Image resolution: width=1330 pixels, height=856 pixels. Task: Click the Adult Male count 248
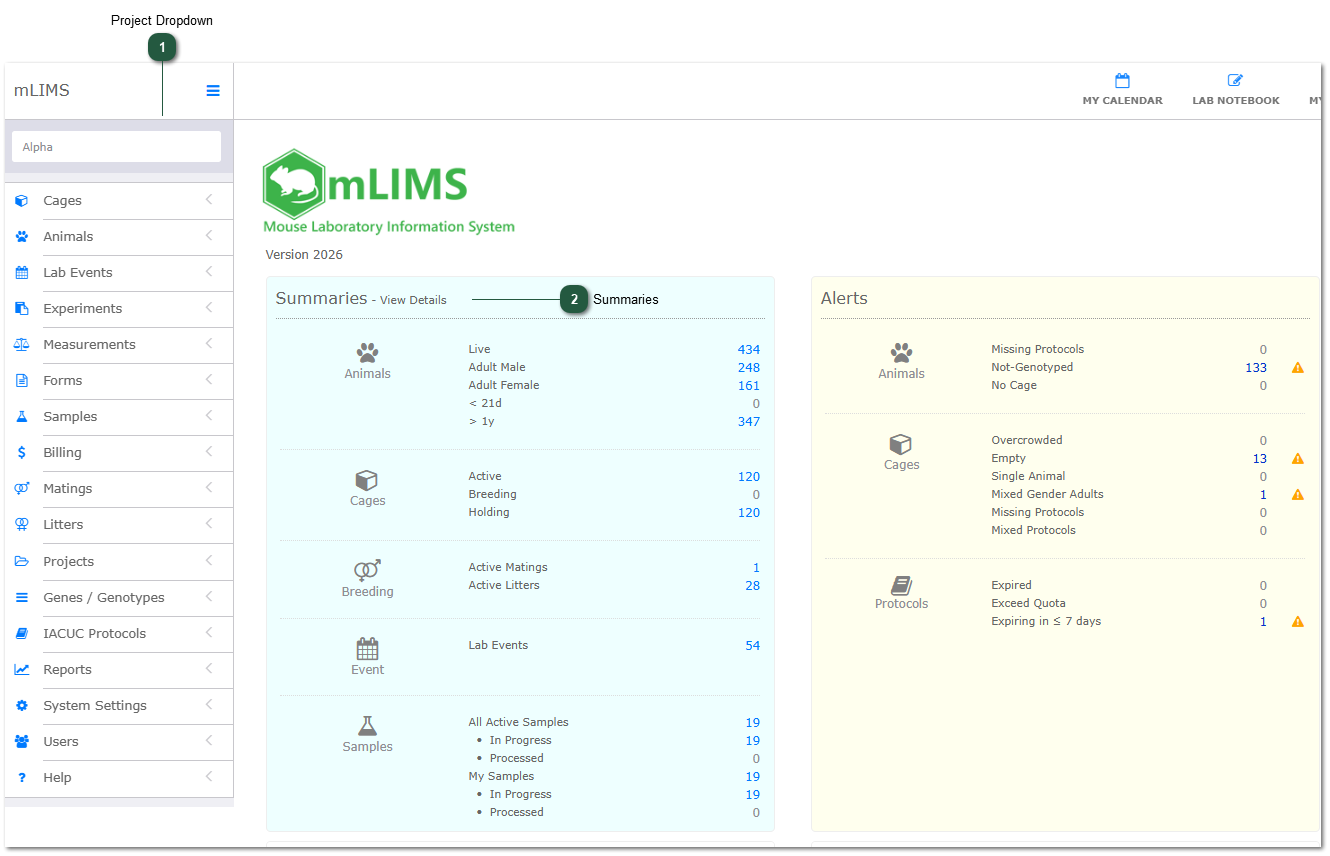tap(749, 368)
